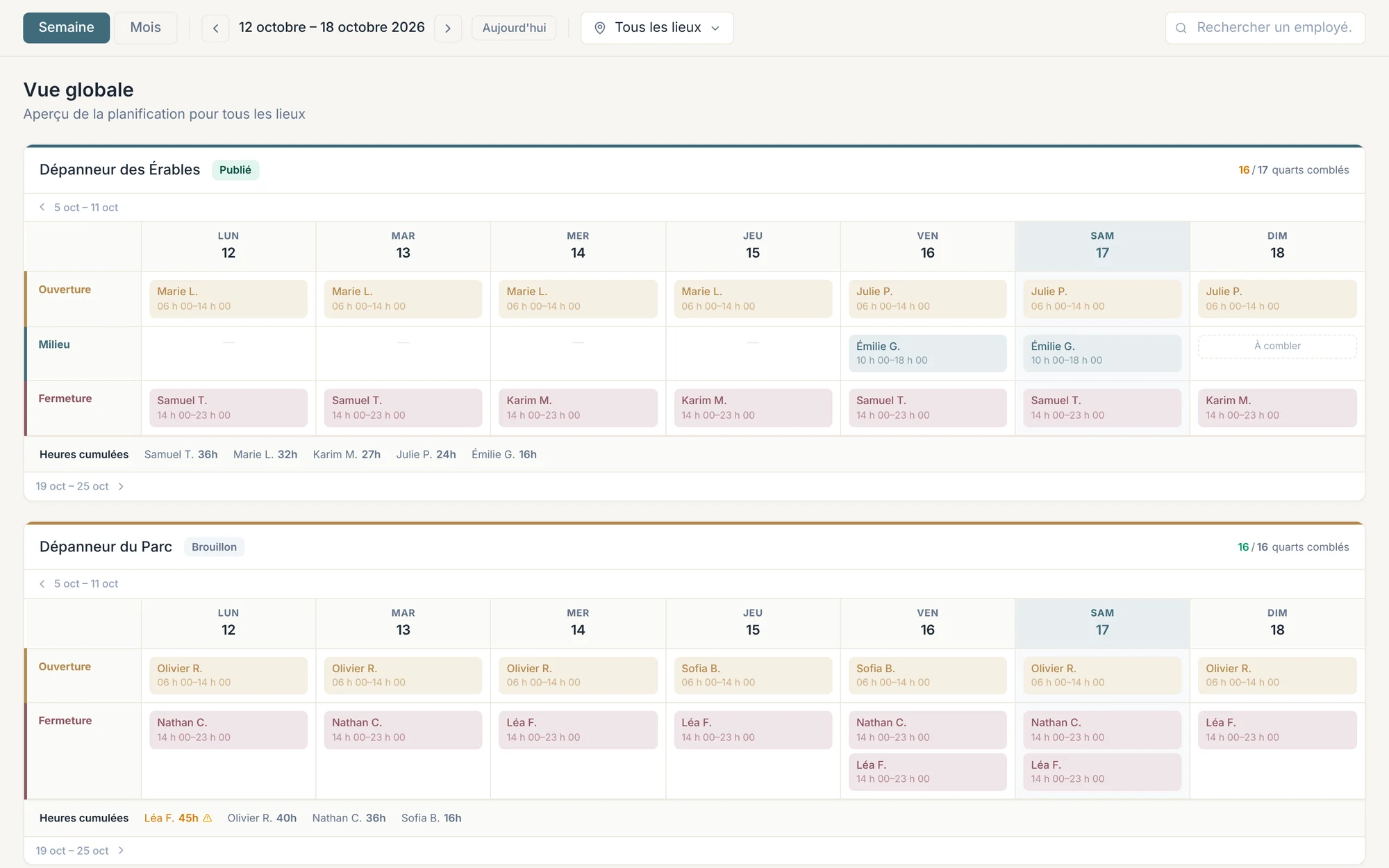Image resolution: width=1389 pixels, height=868 pixels.
Task: Open the 5 oct – 11 oct link in Dépanneur du Parc
Action: coord(86,583)
